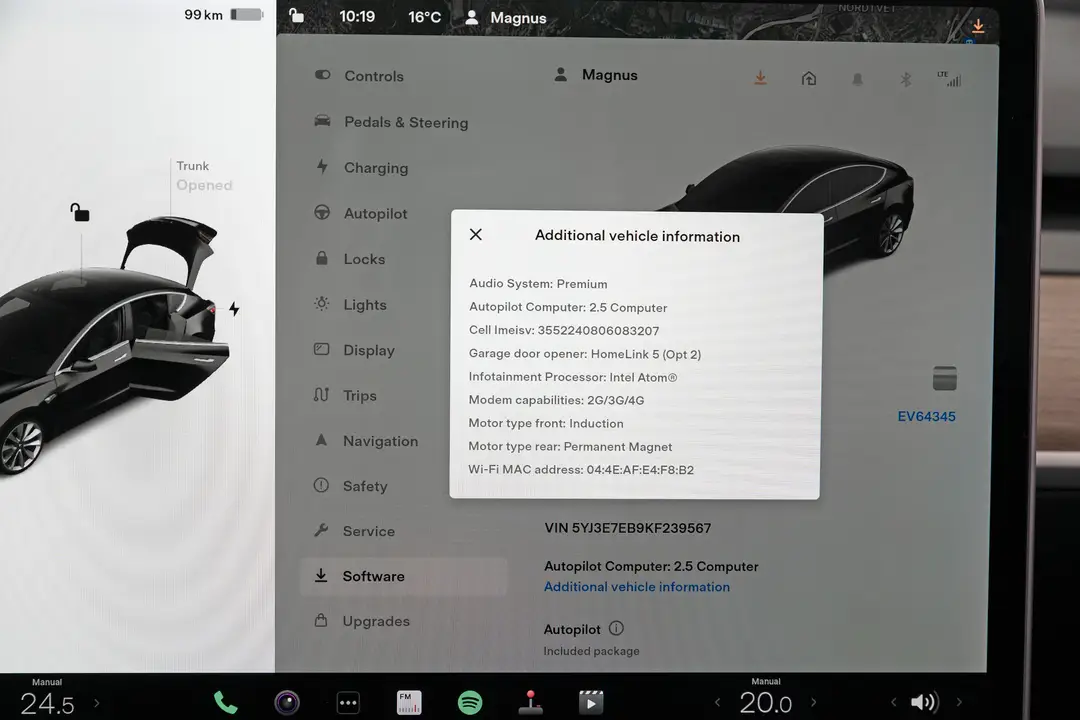Image resolution: width=1080 pixels, height=720 pixels.
Task: Open the Service menu
Action: 355,531
